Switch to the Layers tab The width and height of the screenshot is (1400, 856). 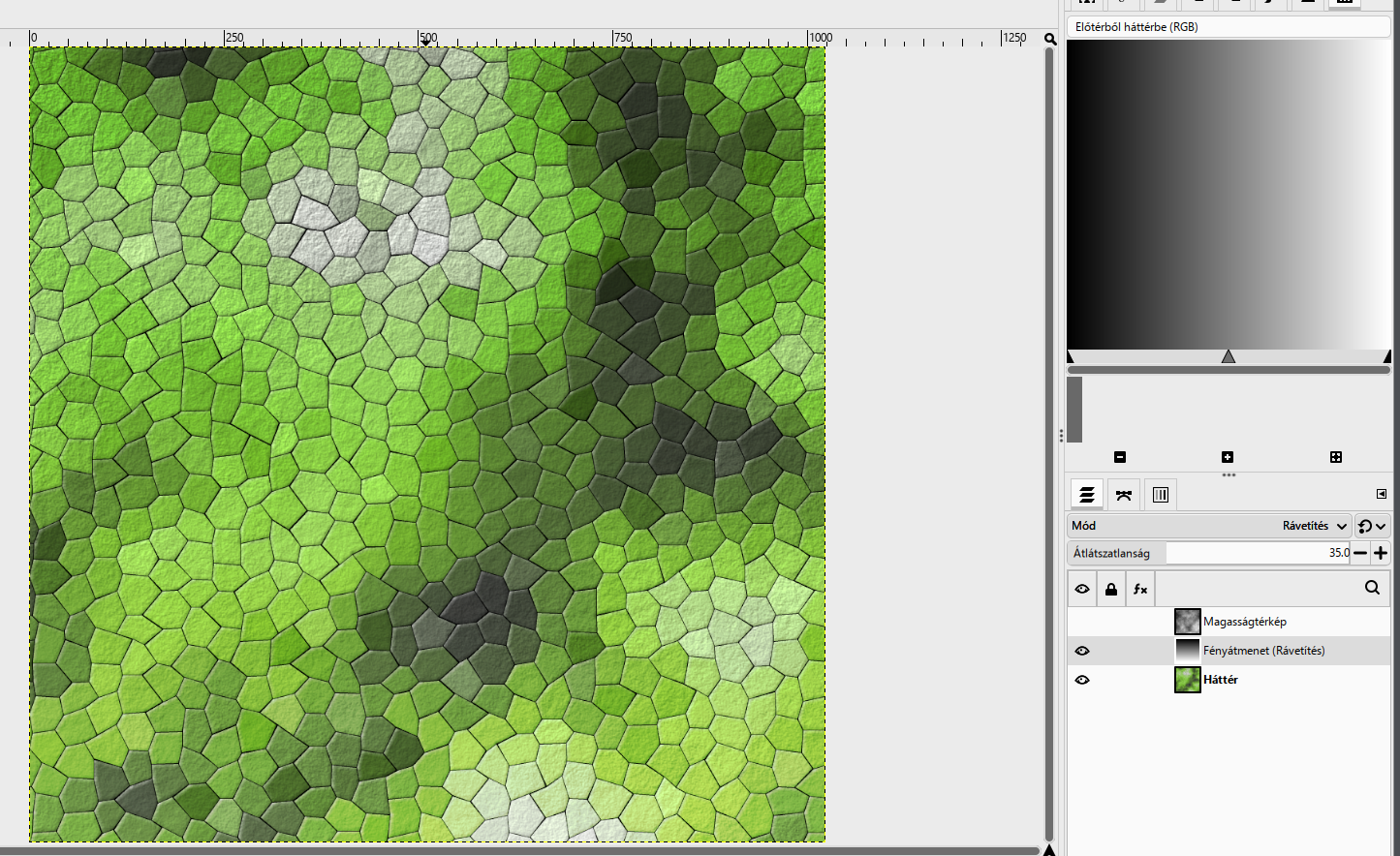click(x=1087, y=495)
